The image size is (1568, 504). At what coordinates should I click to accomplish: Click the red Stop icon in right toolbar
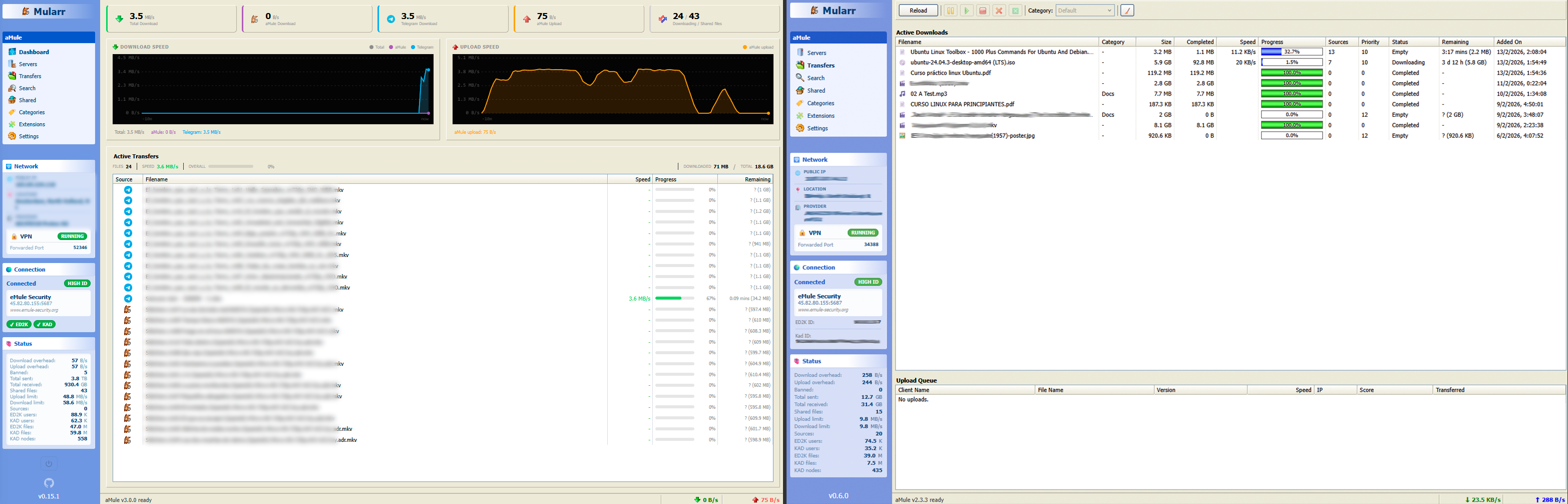pos(982,11)
